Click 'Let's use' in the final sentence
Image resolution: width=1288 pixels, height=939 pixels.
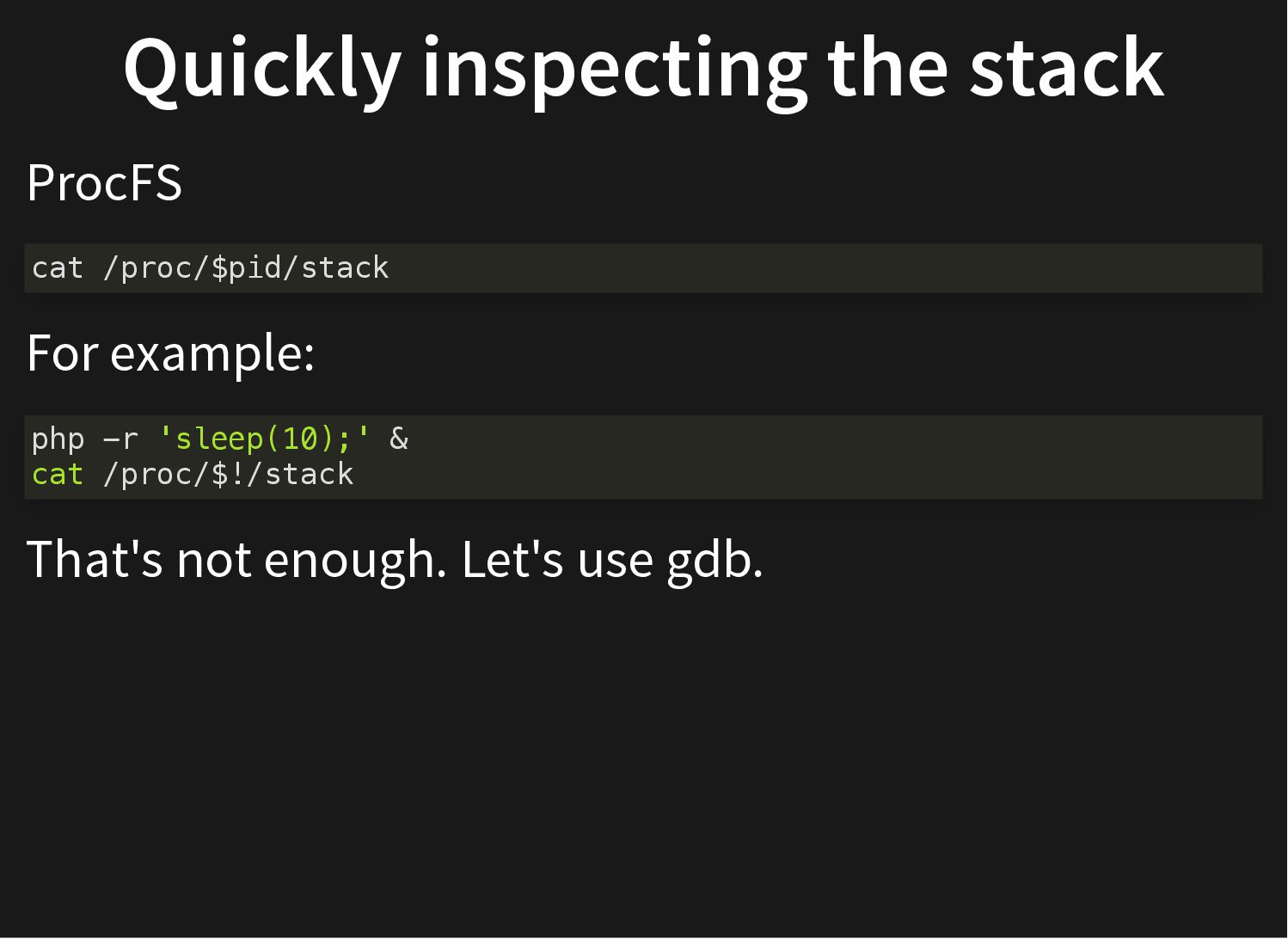(557, 559)
